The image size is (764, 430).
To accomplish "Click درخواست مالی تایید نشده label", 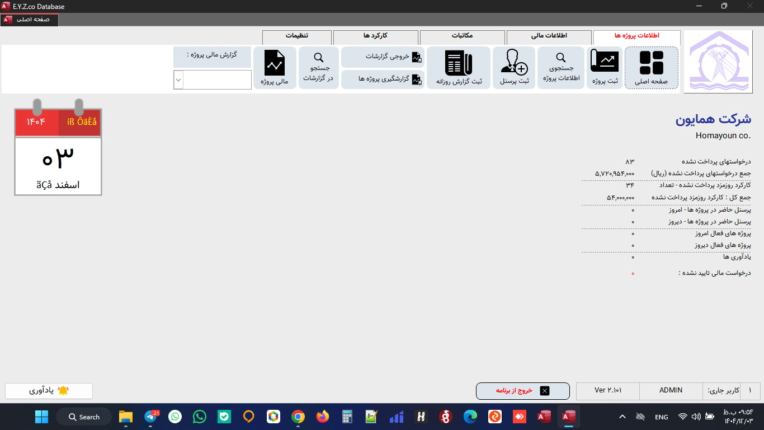I will [714, 273].
